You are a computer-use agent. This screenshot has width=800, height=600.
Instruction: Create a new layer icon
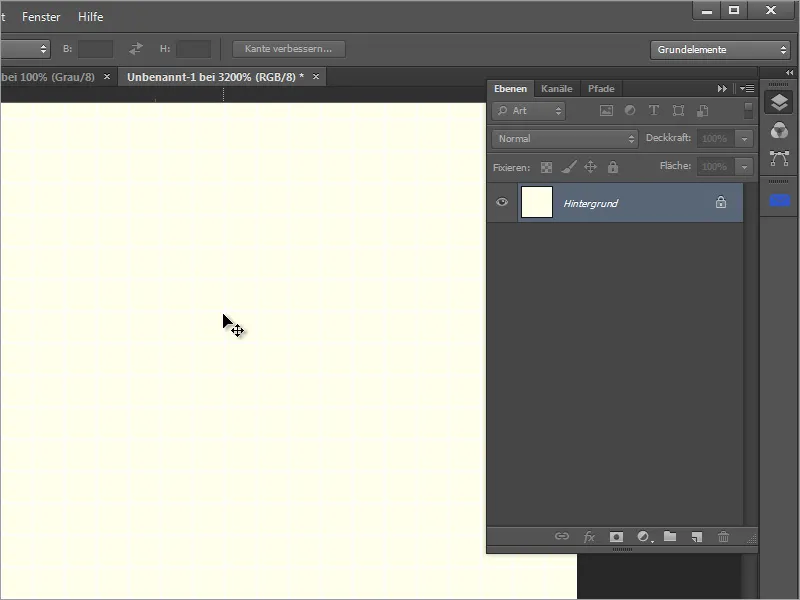click(697, 537)
